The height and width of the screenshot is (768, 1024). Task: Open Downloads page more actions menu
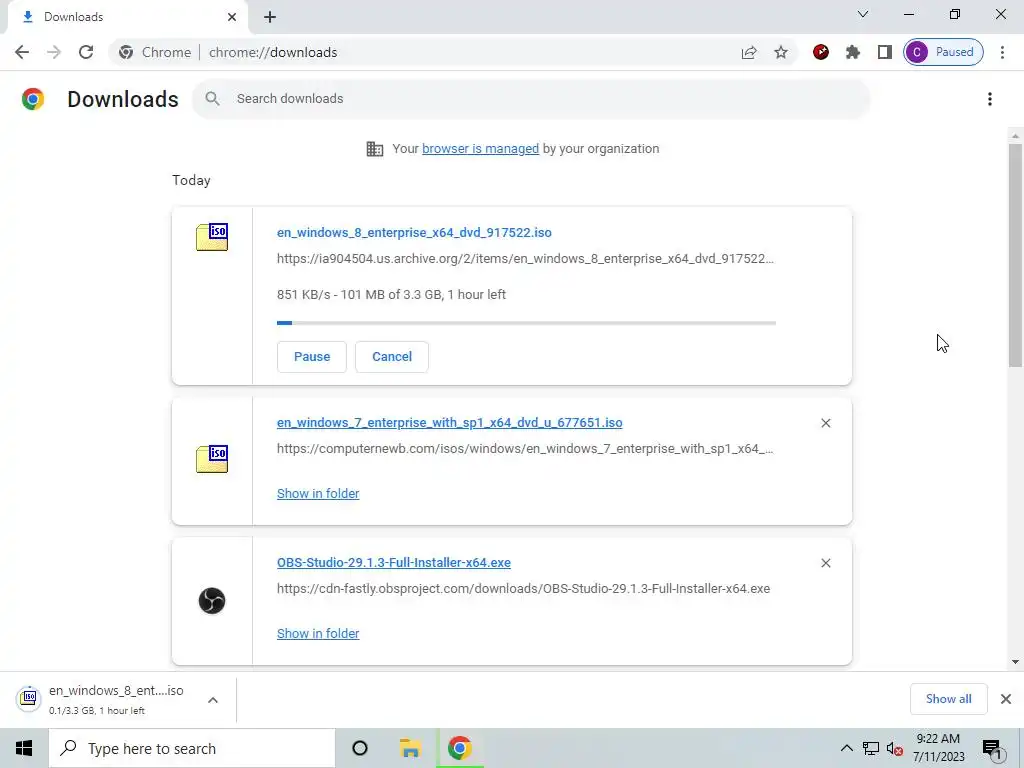tap(990, 99)
